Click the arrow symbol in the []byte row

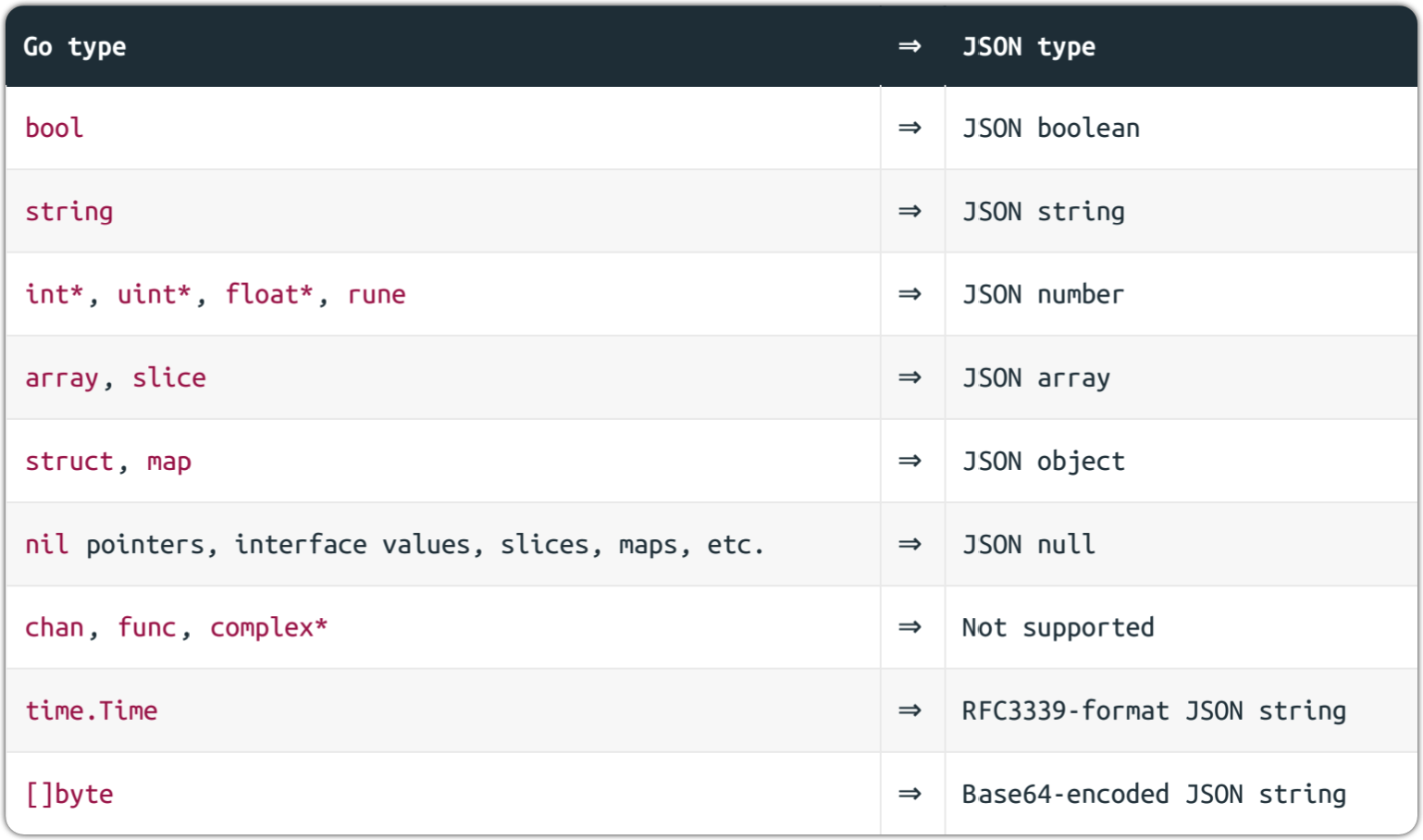coord(909,794)
